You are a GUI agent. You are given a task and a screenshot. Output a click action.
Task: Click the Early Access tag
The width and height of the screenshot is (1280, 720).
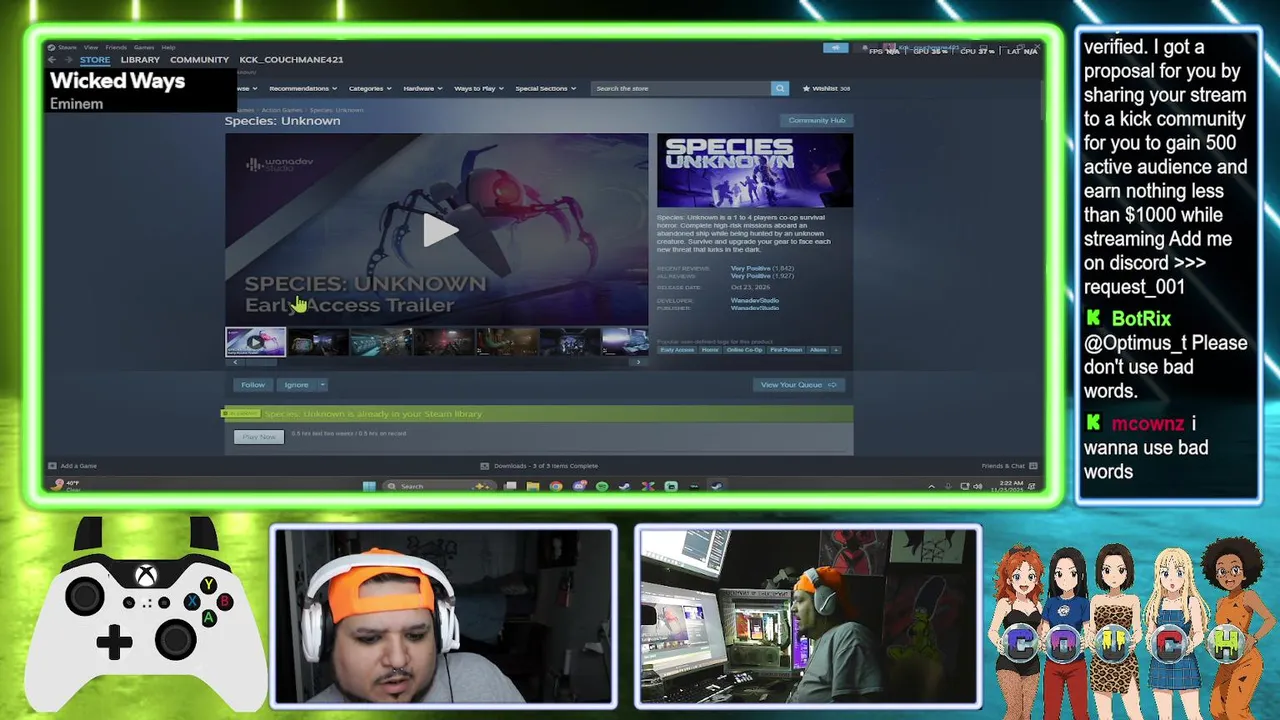pyautogui.click(x=677, y=350)
